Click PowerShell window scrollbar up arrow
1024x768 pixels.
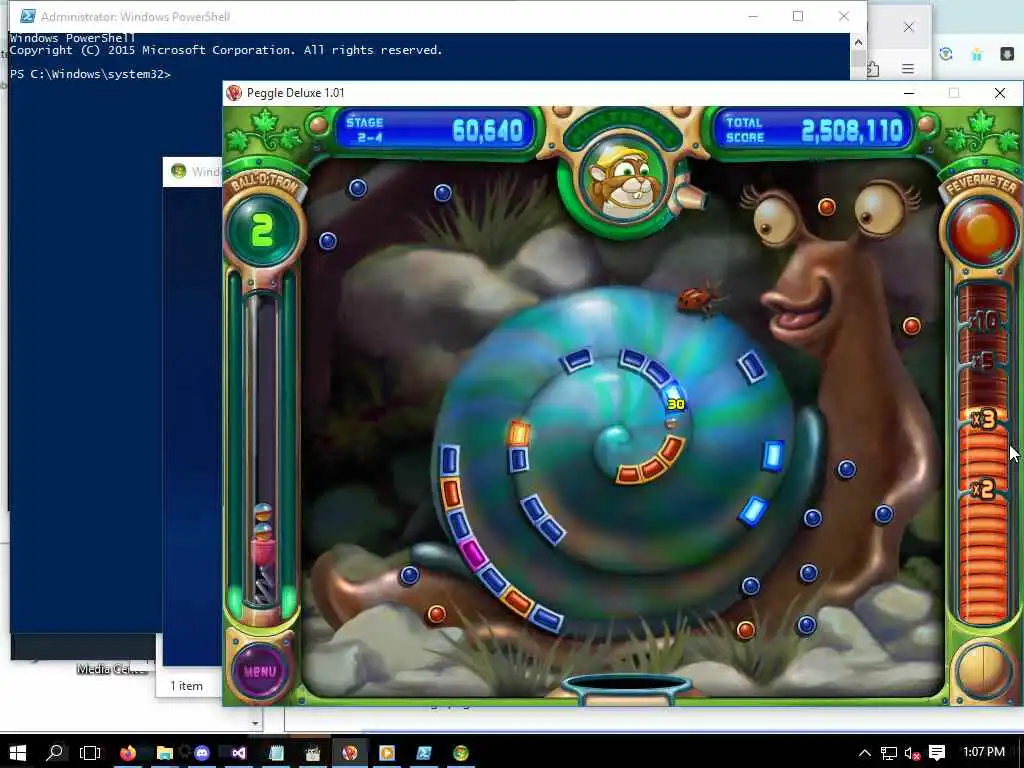pyautogui.click(x=858, y=42)
